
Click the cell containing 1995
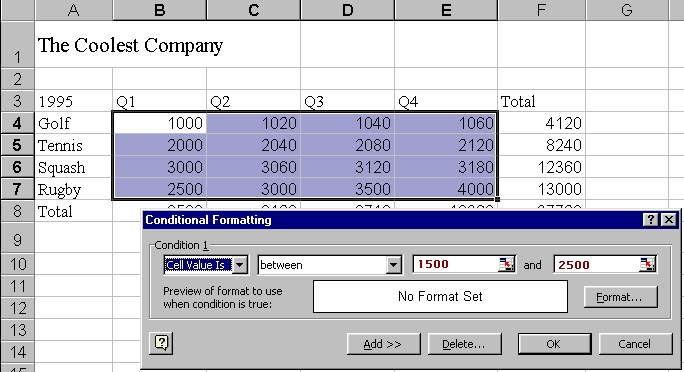pyautogui.click(x=73, y=101)
